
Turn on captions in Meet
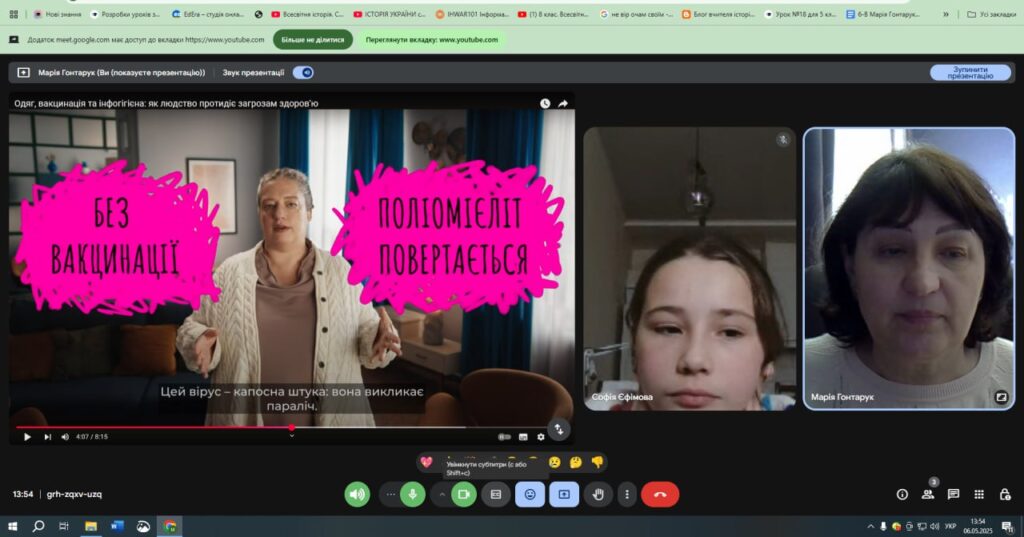(x=496, y=495)
